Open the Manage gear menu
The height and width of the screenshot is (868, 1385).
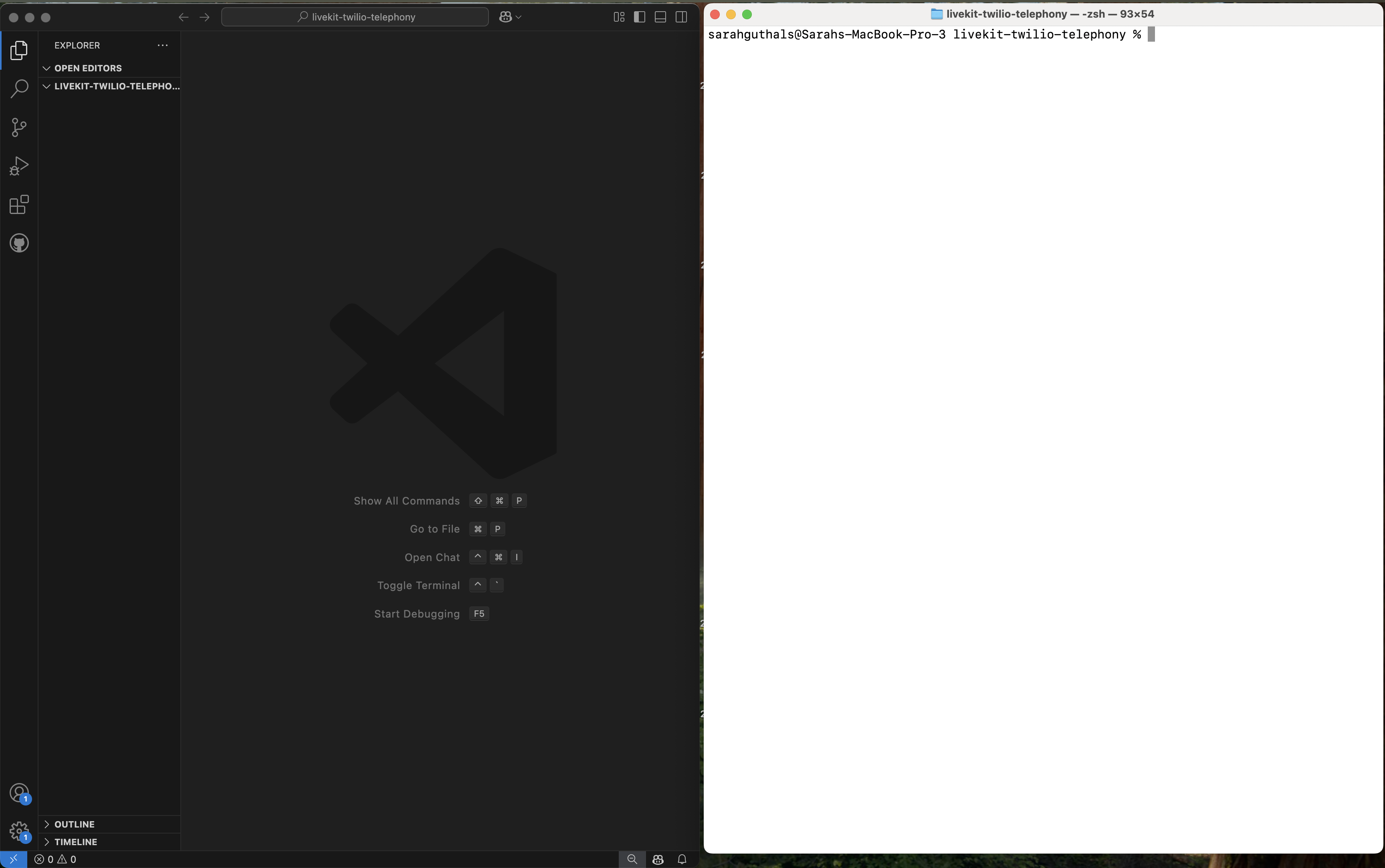coord(19,831)
